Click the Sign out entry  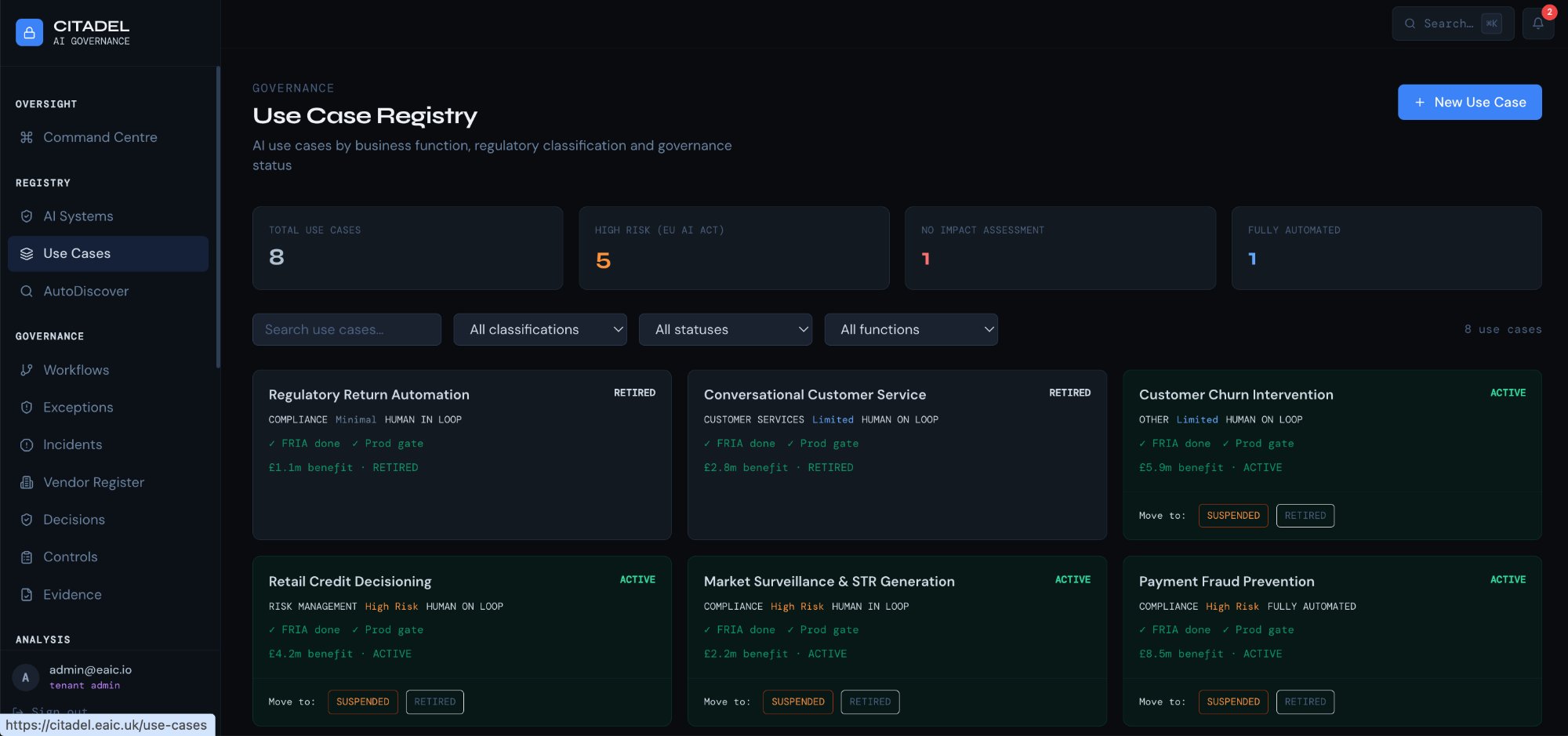(x=59, y=712)
